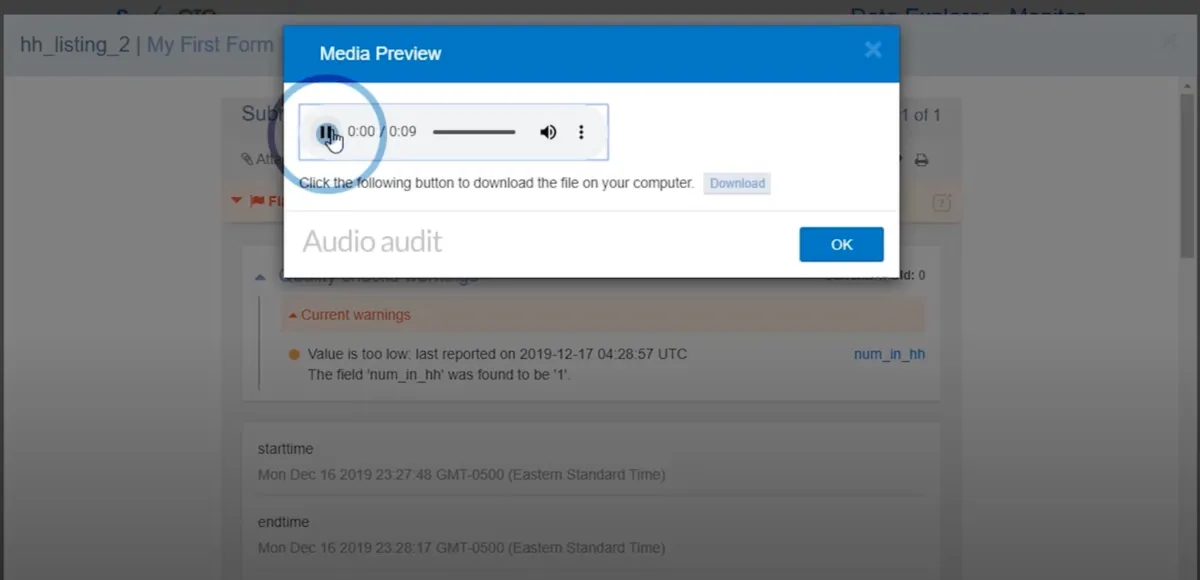
Task: Click the orange warning dot indicator
Action: 294,354
